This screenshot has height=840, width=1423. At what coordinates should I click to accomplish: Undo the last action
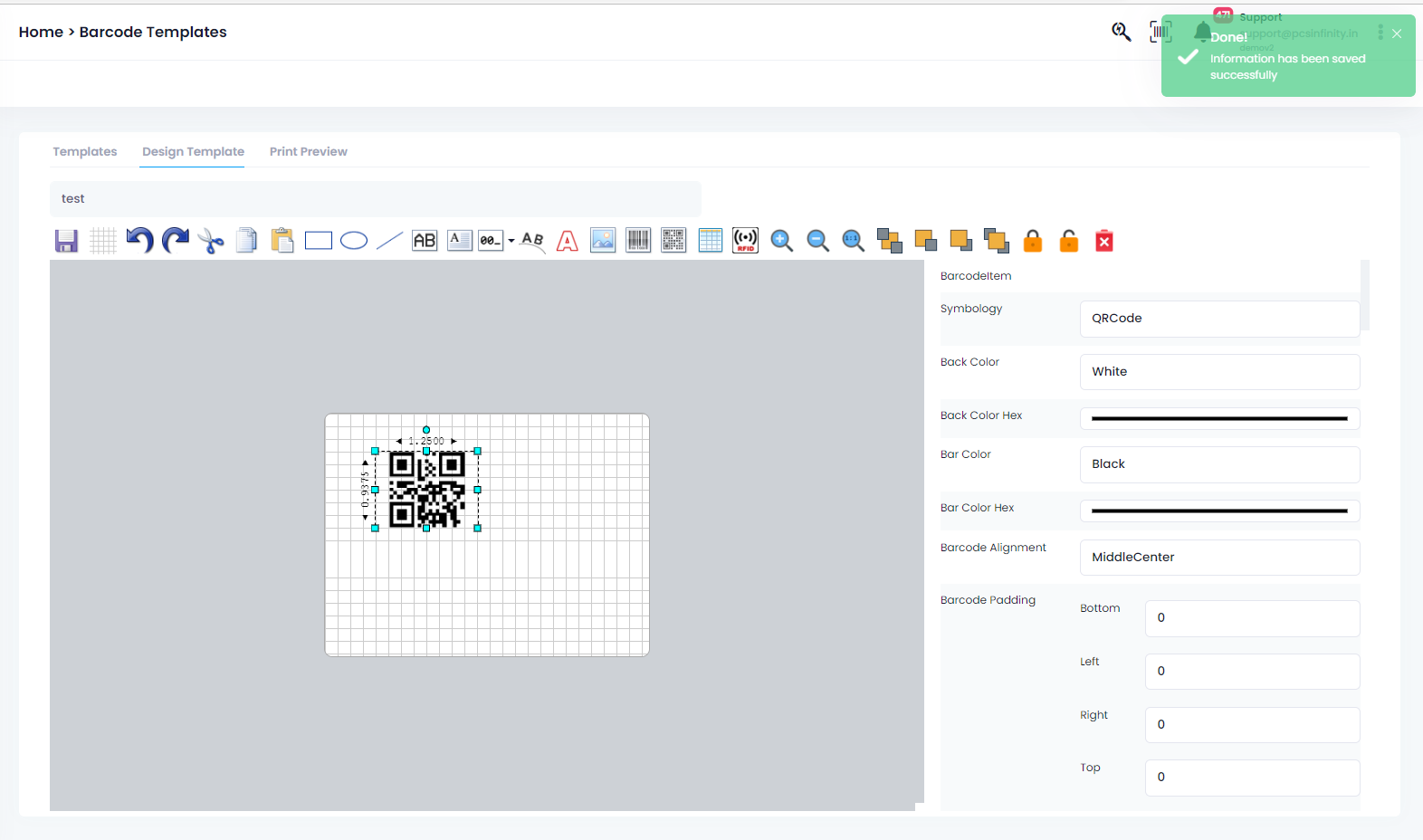pos(139,241)
